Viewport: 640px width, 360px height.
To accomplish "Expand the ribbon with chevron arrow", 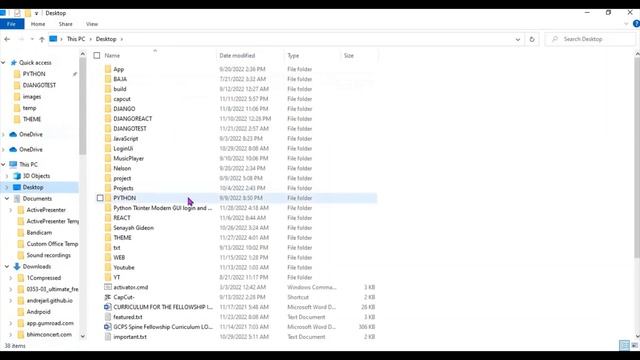I will [626, 24].
